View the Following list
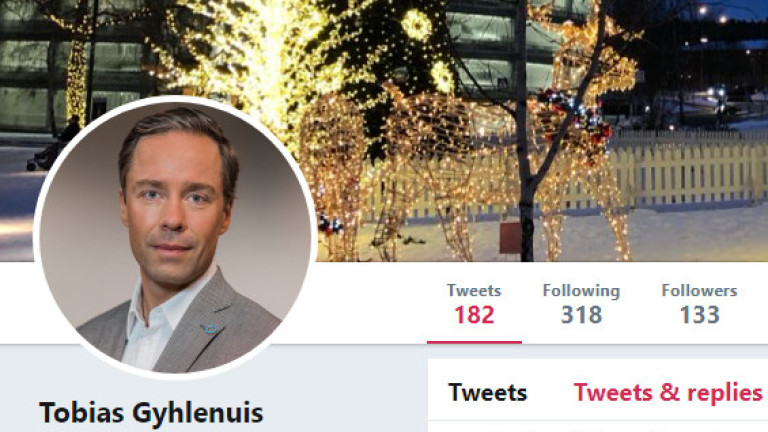The width and height of the screenshot is (768, 432). click(x=581, y=305)
